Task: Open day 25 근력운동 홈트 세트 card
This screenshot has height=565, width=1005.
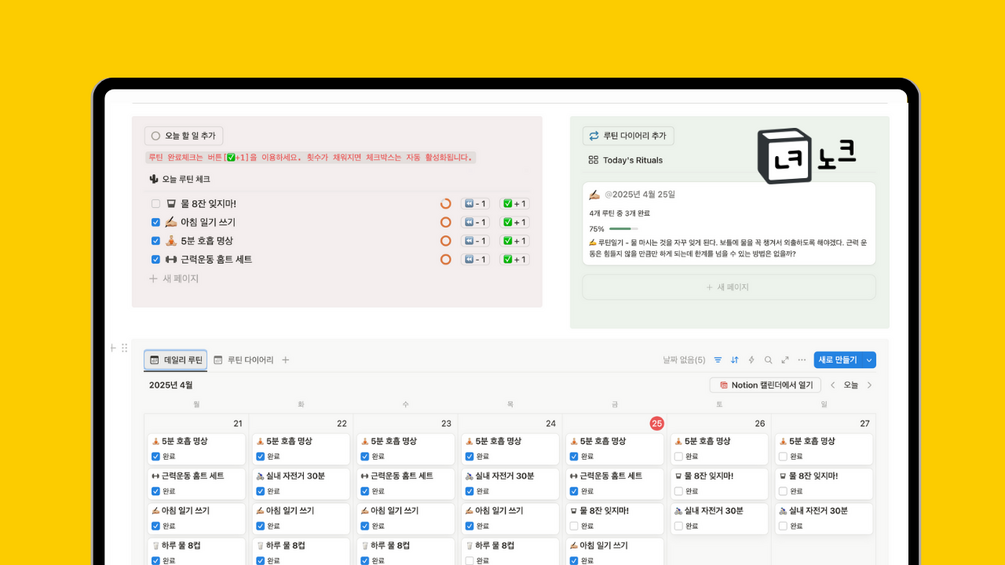Action: [x=615, y=484]
